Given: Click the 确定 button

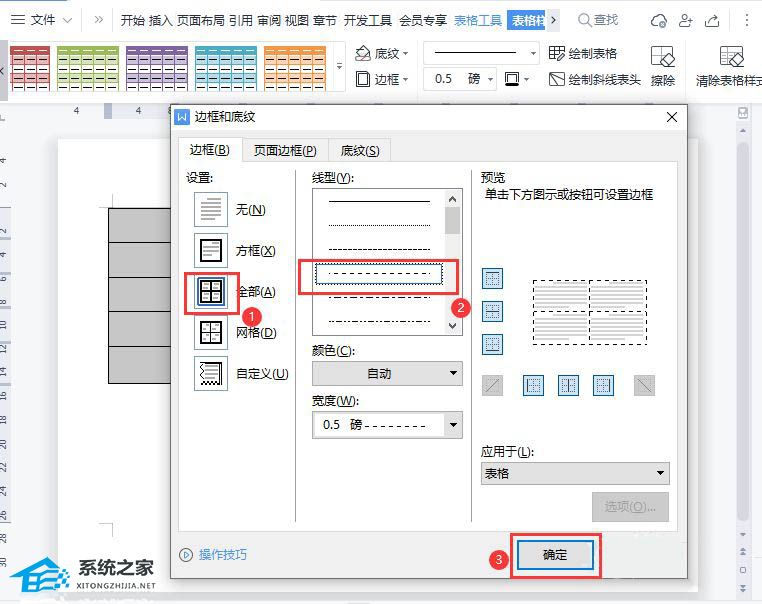Looking at the screenshot, I should pyautogui.click(x=555, y=554).
